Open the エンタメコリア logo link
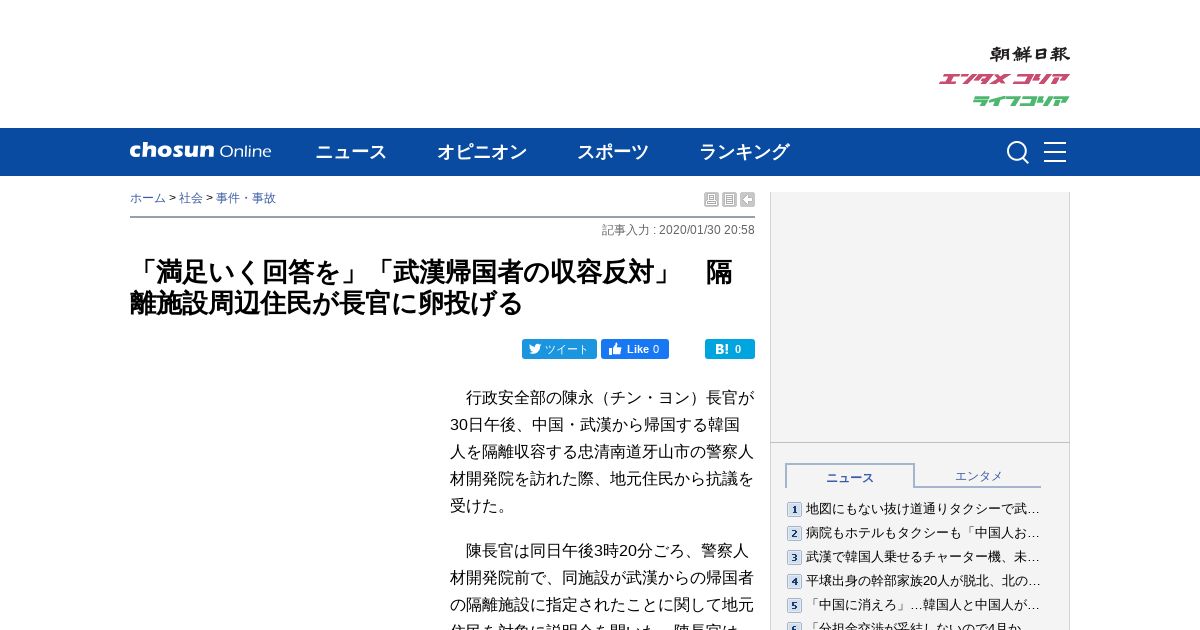 tap(1004, 79)
